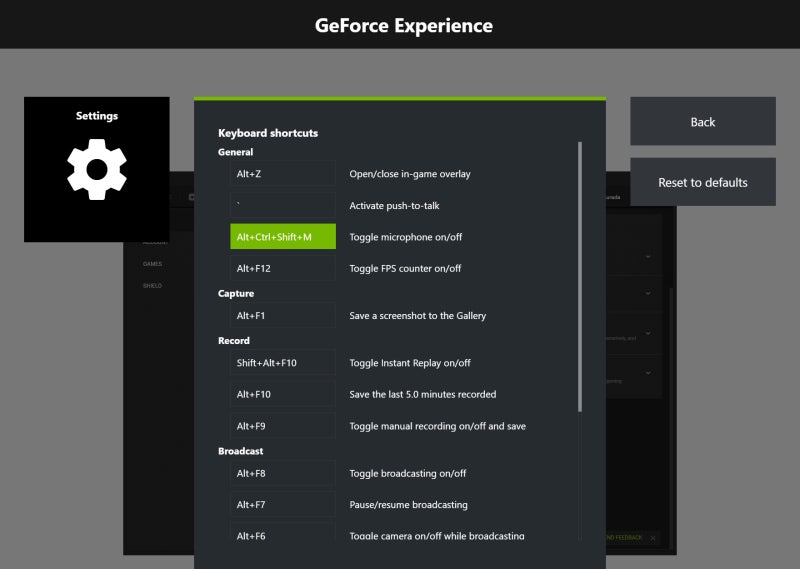The width and height of the screenshot is (800, 569).
Task: Click 'Toggle manual recording on/off and save' text
Action: 437,426
